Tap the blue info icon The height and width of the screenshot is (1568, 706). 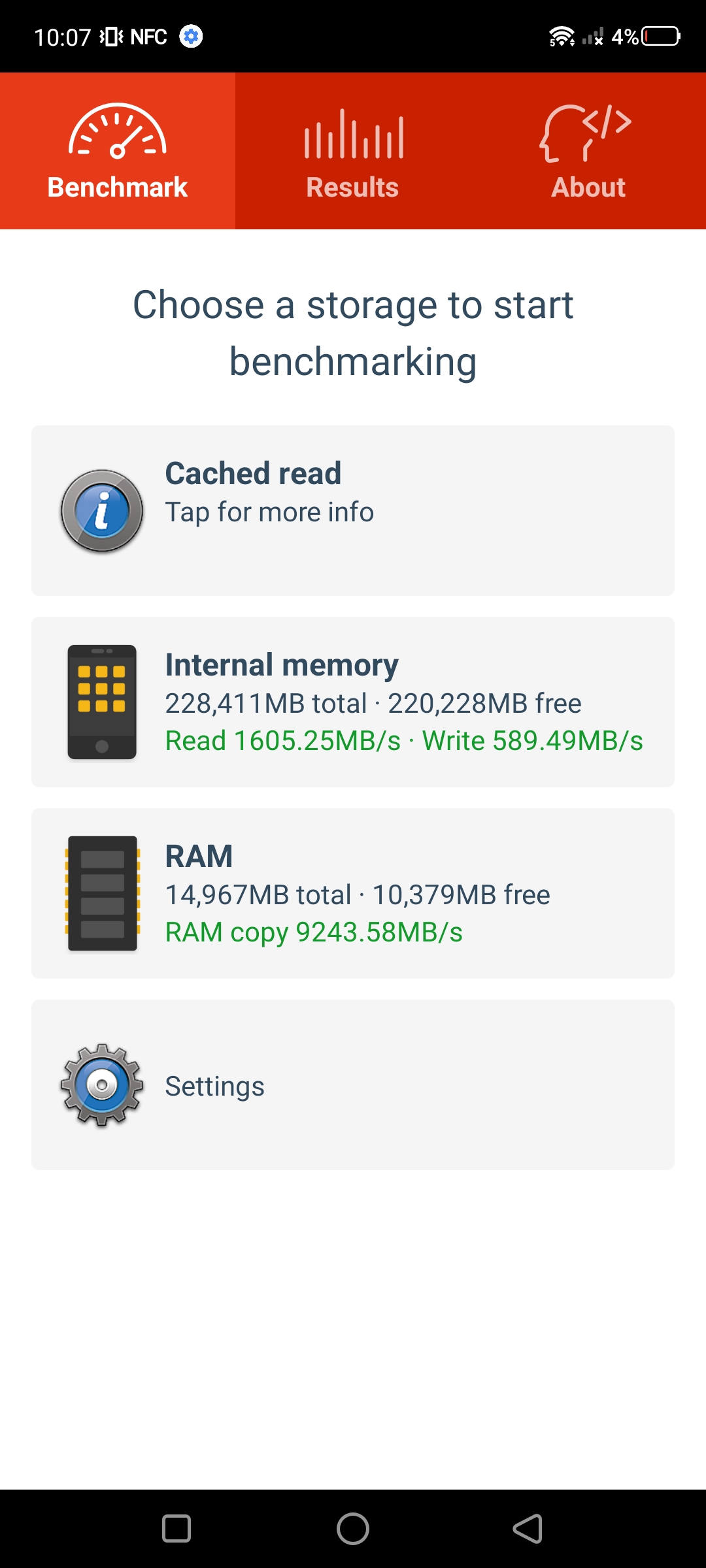pos(102,511)
